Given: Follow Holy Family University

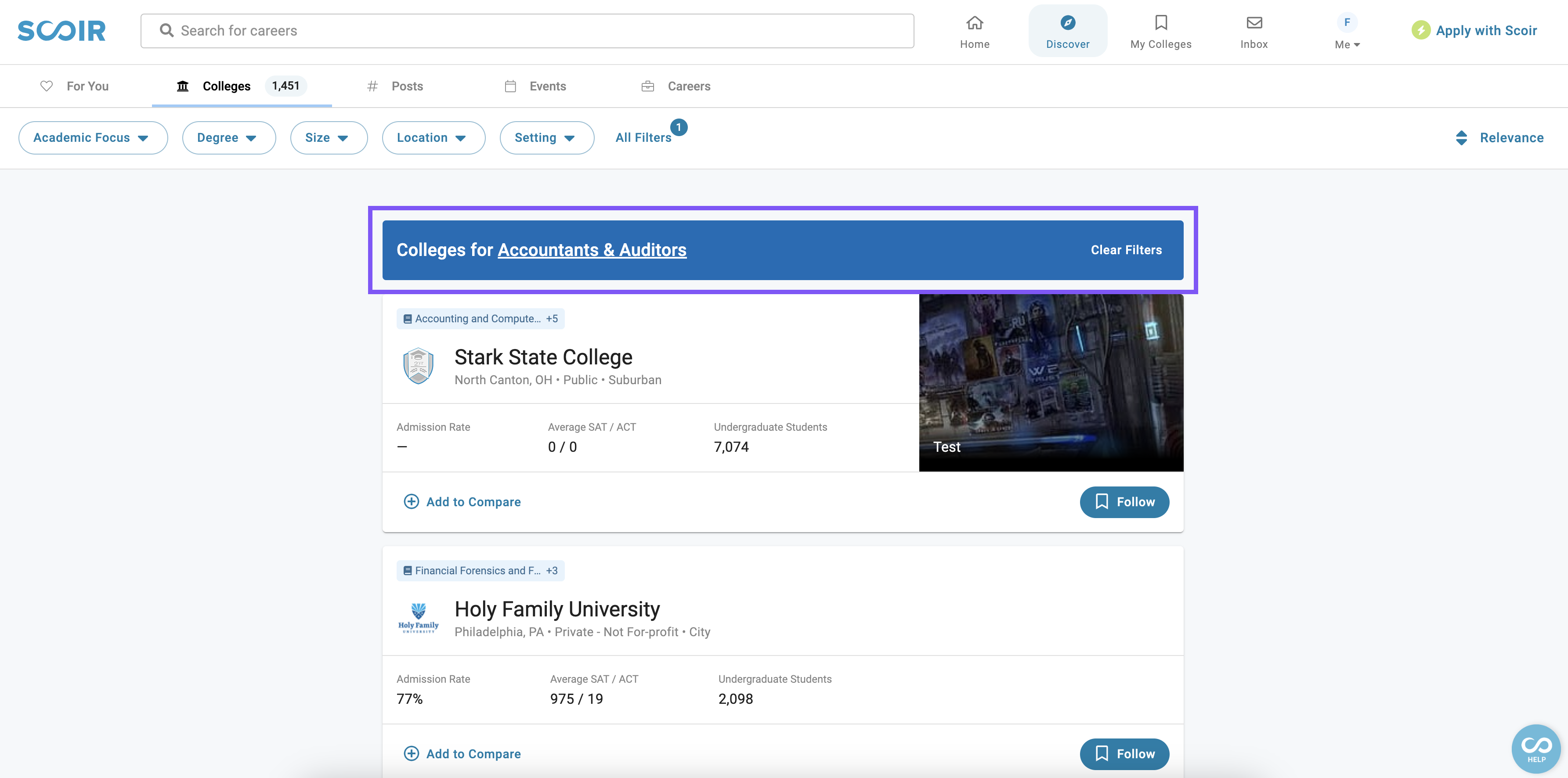Looking at the screenshot, I should click(1124, 754).
